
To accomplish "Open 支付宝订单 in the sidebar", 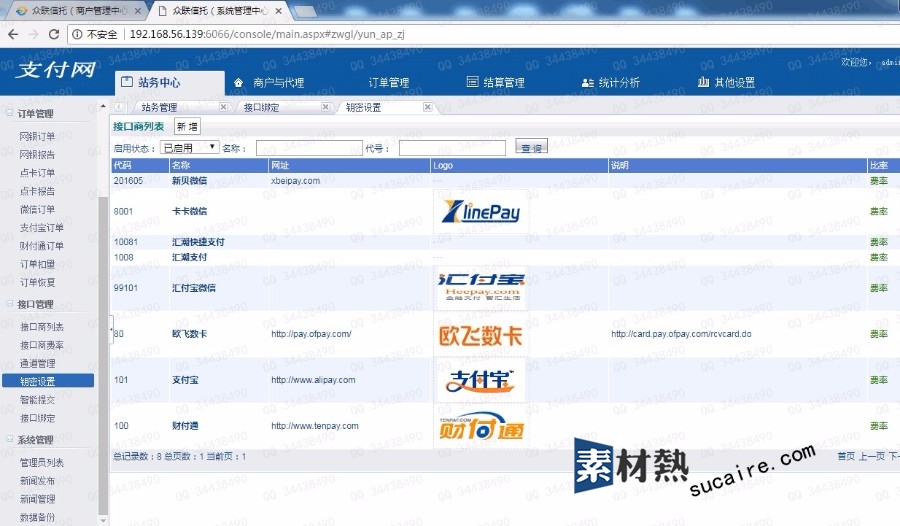I will [42, 227].
